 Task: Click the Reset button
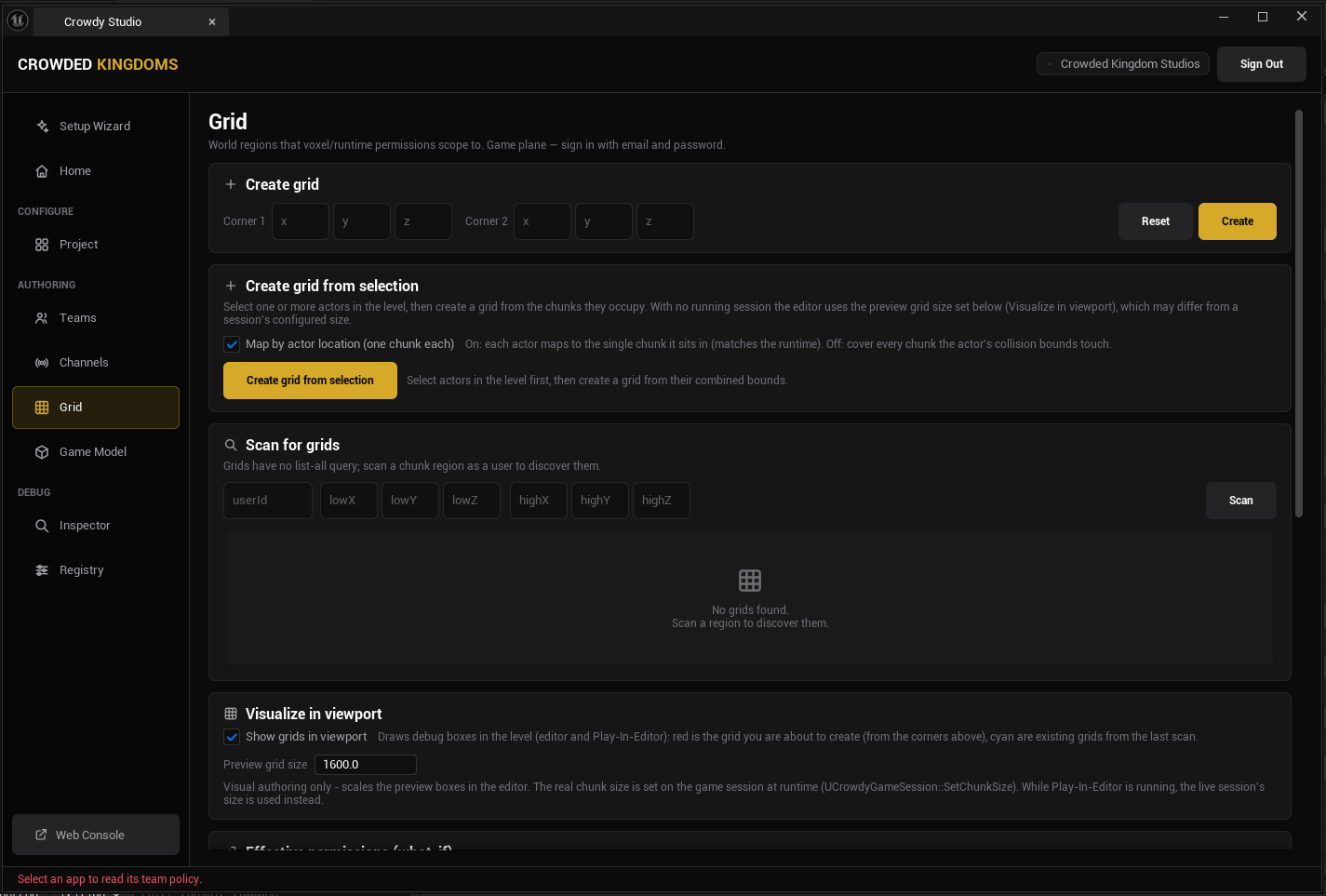(1156, 221)
